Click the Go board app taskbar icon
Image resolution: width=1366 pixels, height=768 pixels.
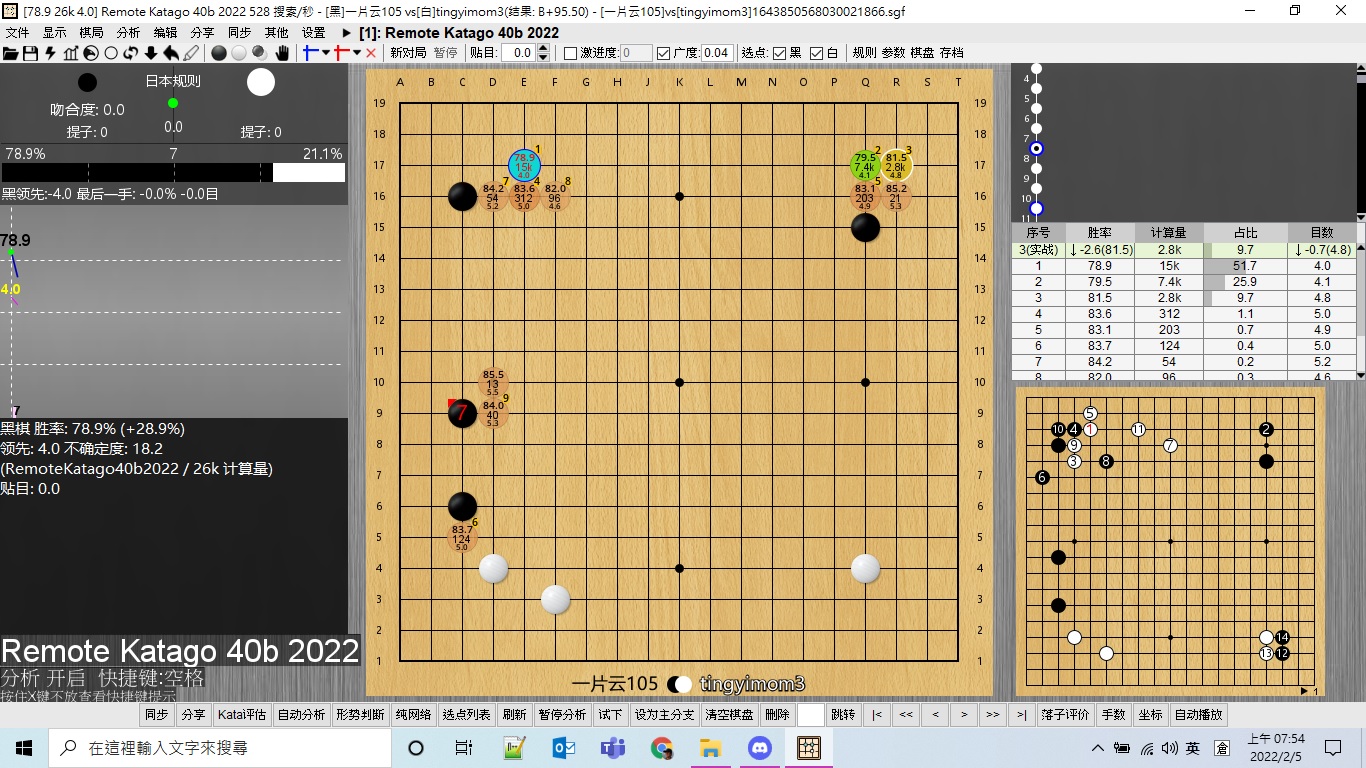(809, 747)
